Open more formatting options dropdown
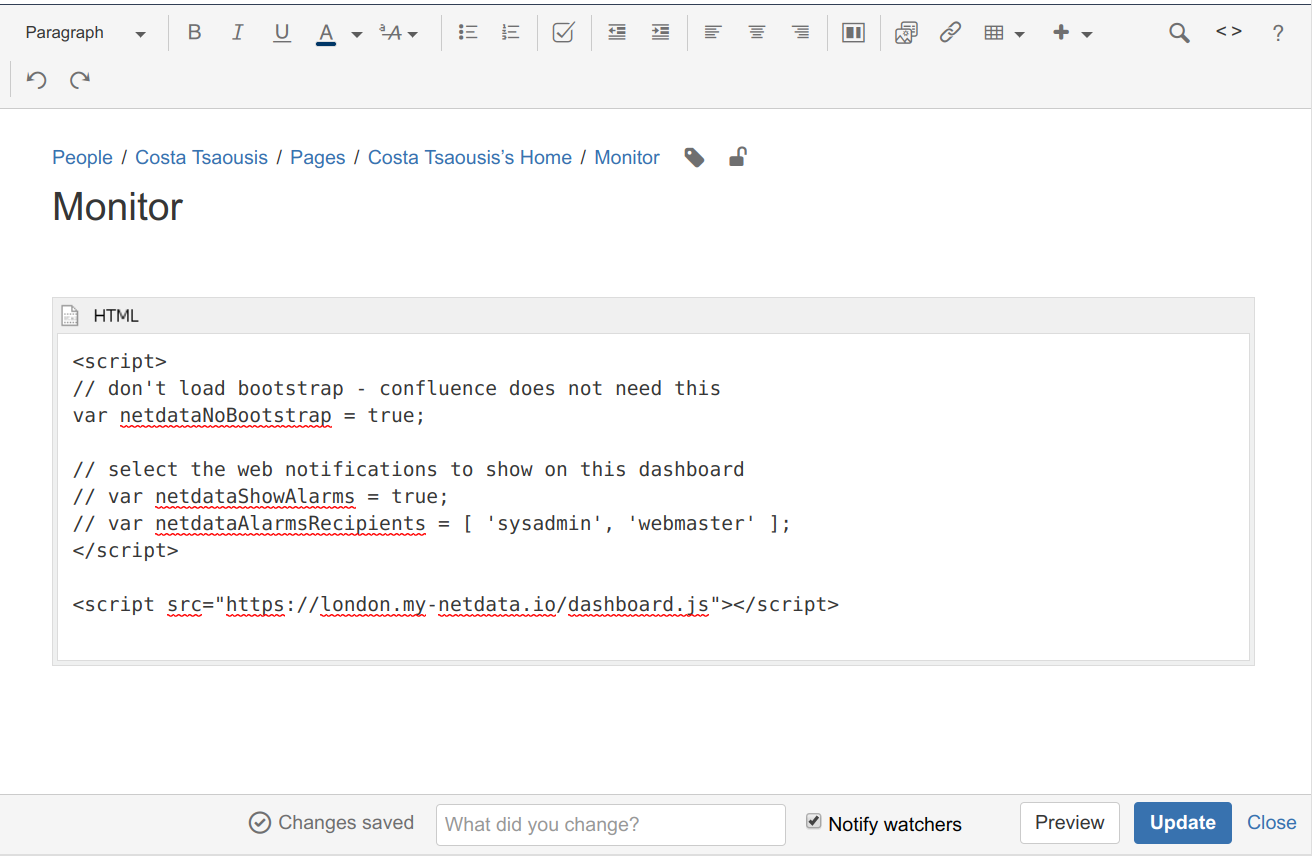 [x=399, y=33]
